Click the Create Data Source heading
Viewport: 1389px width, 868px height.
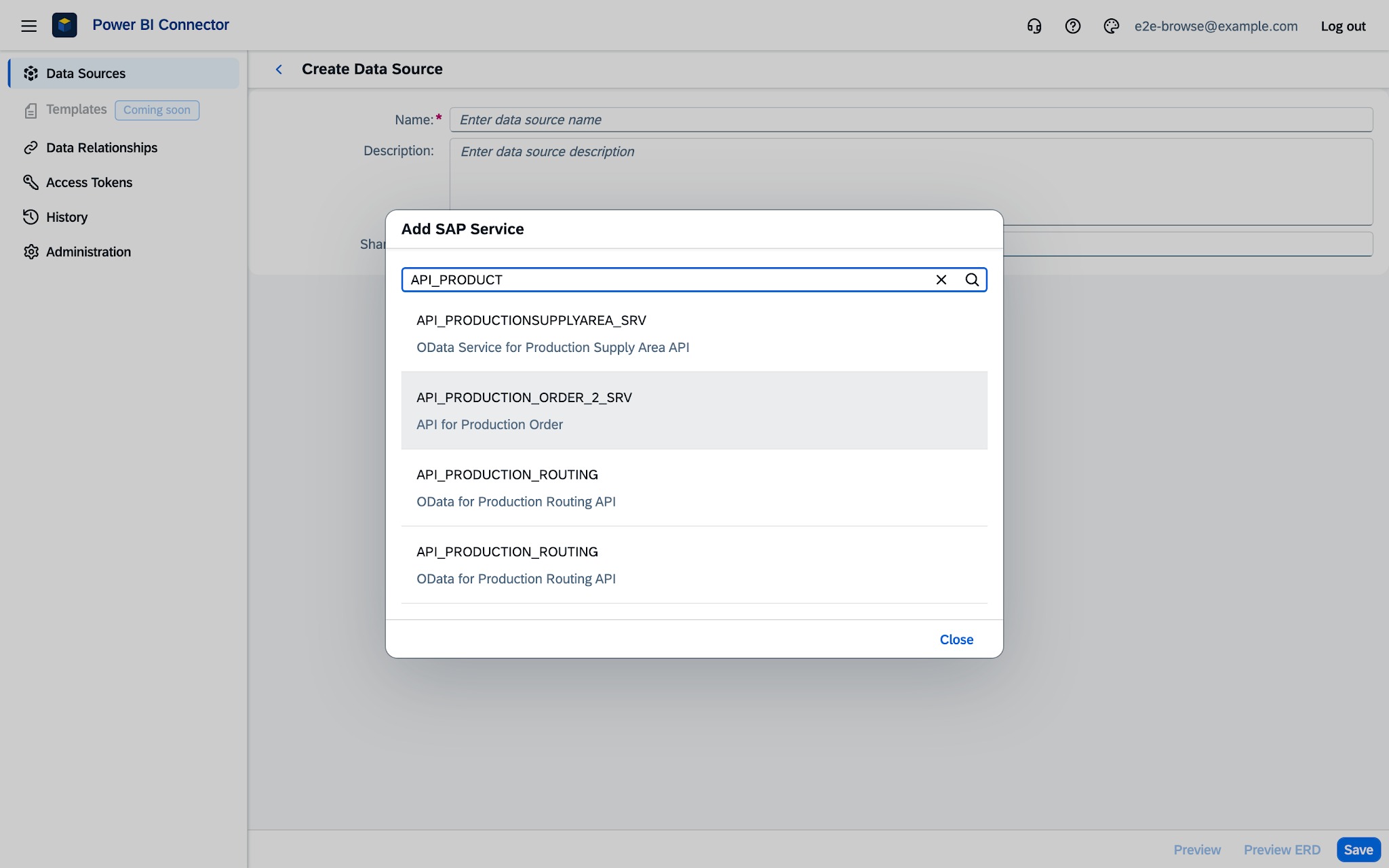(372, 69)
